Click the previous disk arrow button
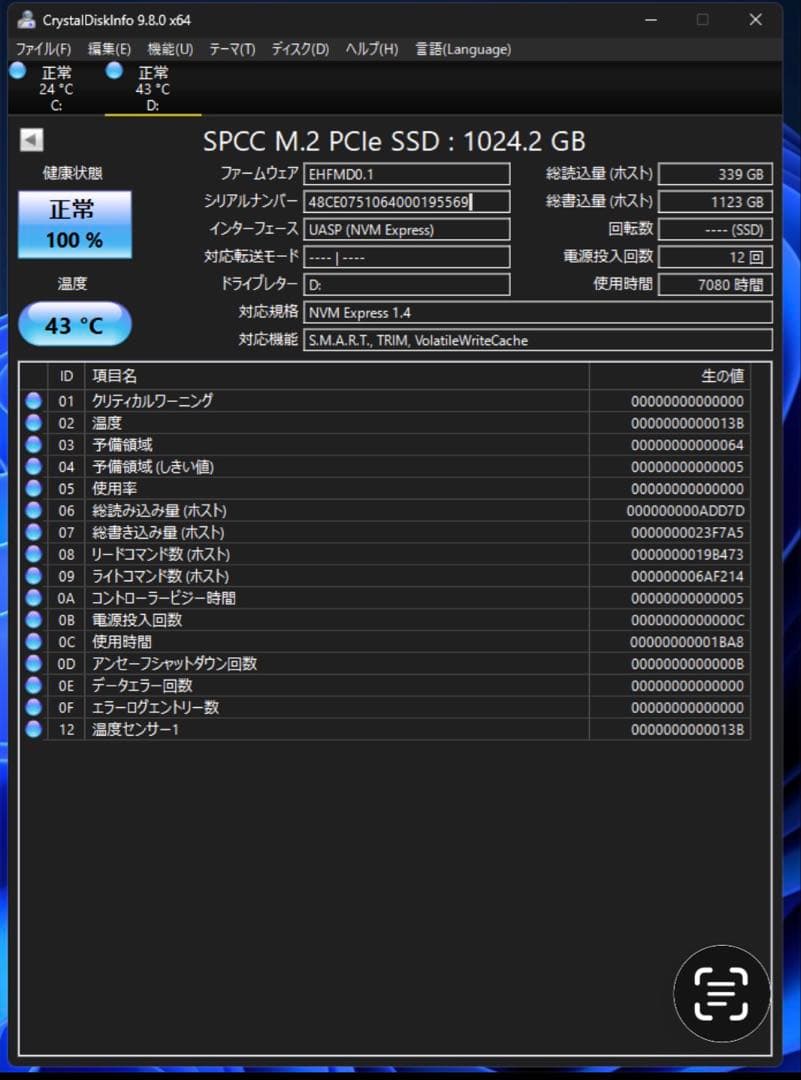Image resolution: width=801 pixels, height=1080 pixels. [31, 140]
